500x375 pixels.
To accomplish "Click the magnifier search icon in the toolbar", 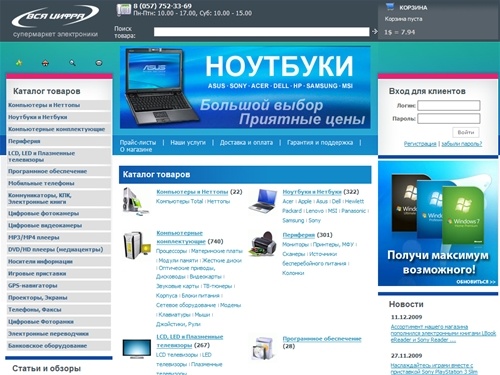I will [x=72, y=63].
